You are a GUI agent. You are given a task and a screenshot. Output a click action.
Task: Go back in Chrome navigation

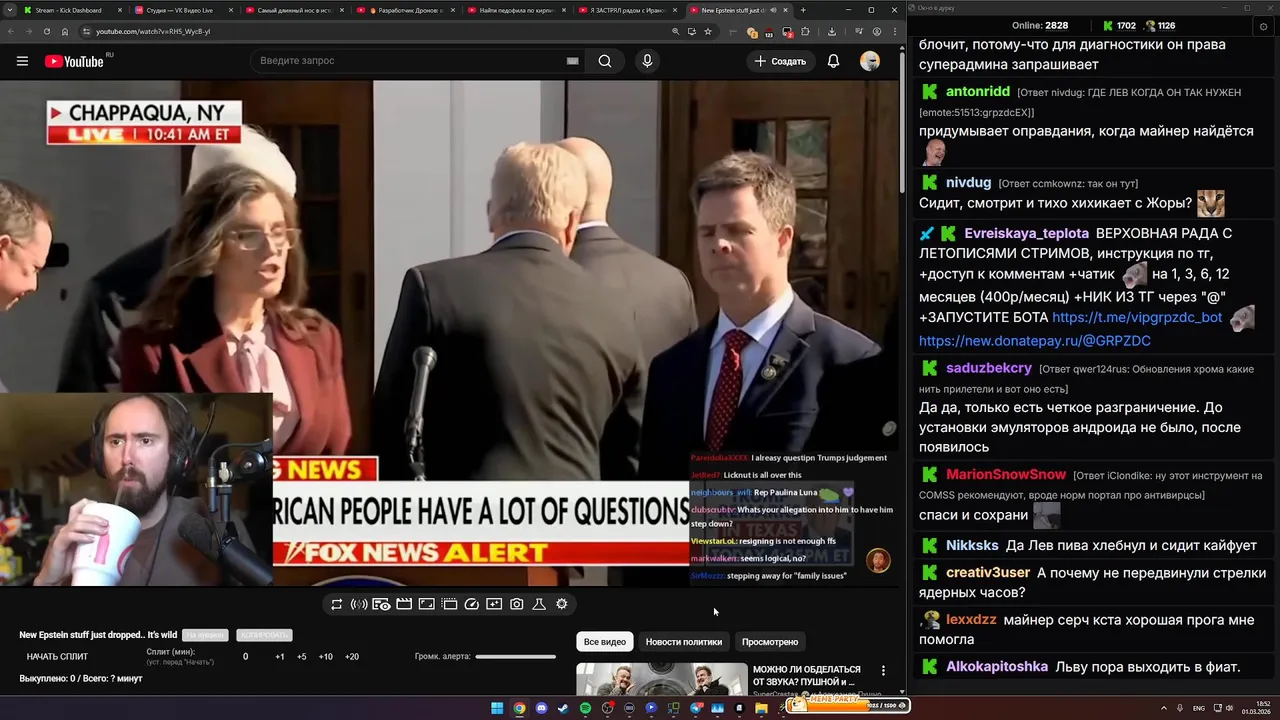click(10, 31)
